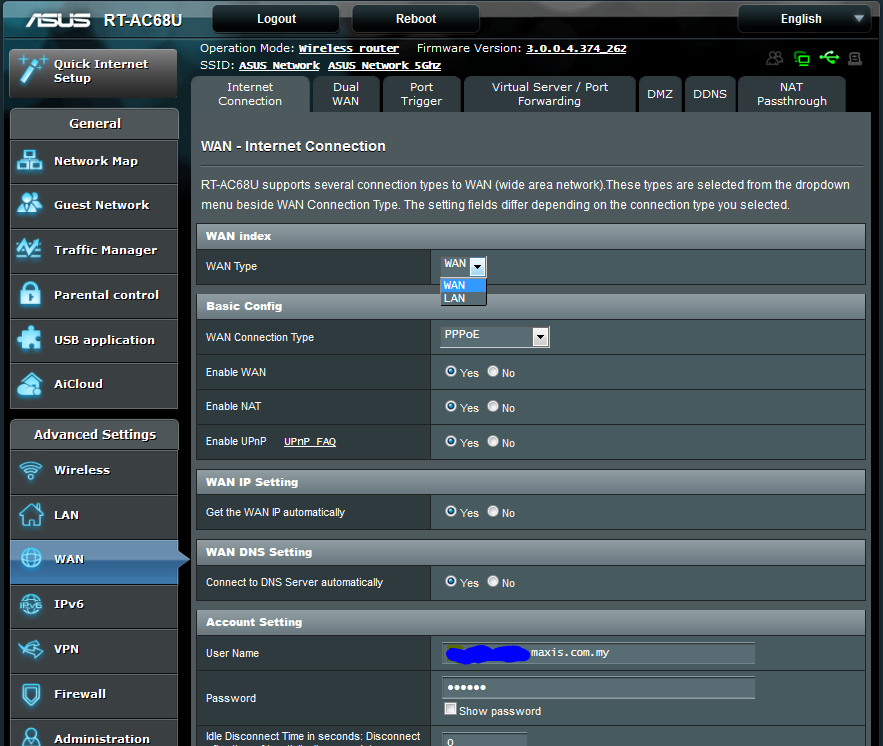883x746 pixels.
Task: Open Virtual Server / Port Forwarding tab
Action: (x=550, y=94)
